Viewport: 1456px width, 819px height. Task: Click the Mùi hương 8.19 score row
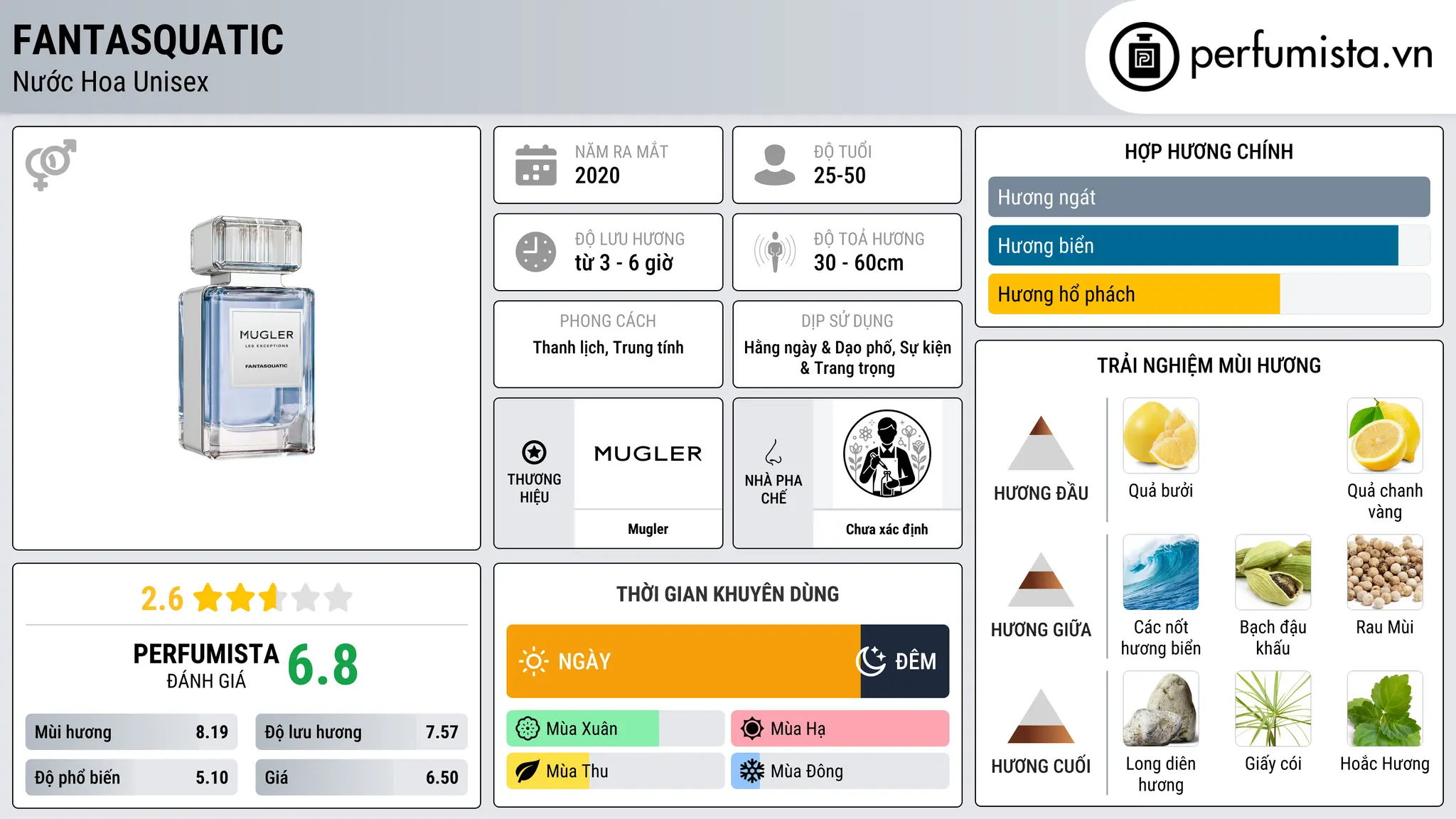[x=132, y=732]
